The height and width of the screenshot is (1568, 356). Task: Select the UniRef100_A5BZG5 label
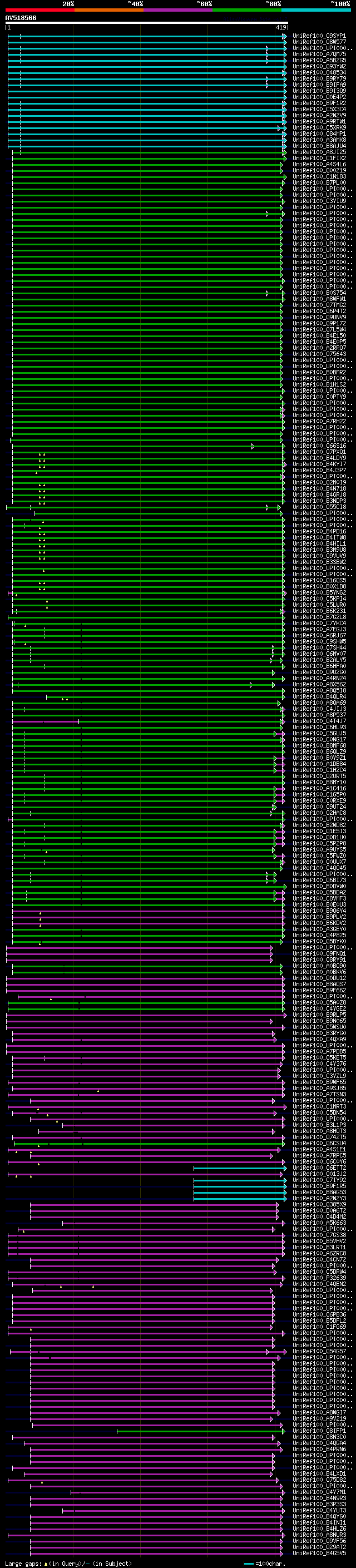tap(319, 60)
